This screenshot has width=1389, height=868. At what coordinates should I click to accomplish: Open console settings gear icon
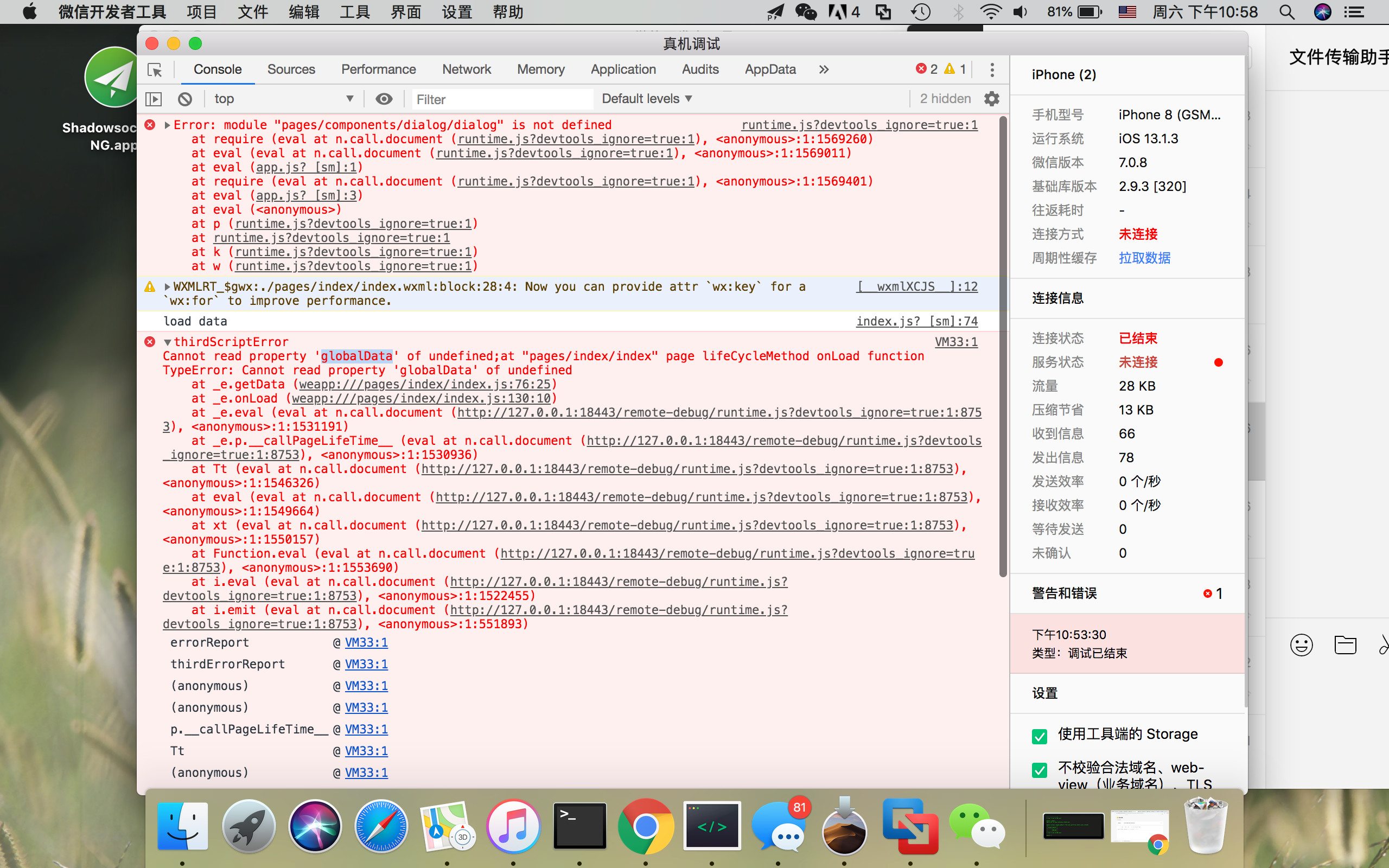[991, 99]
